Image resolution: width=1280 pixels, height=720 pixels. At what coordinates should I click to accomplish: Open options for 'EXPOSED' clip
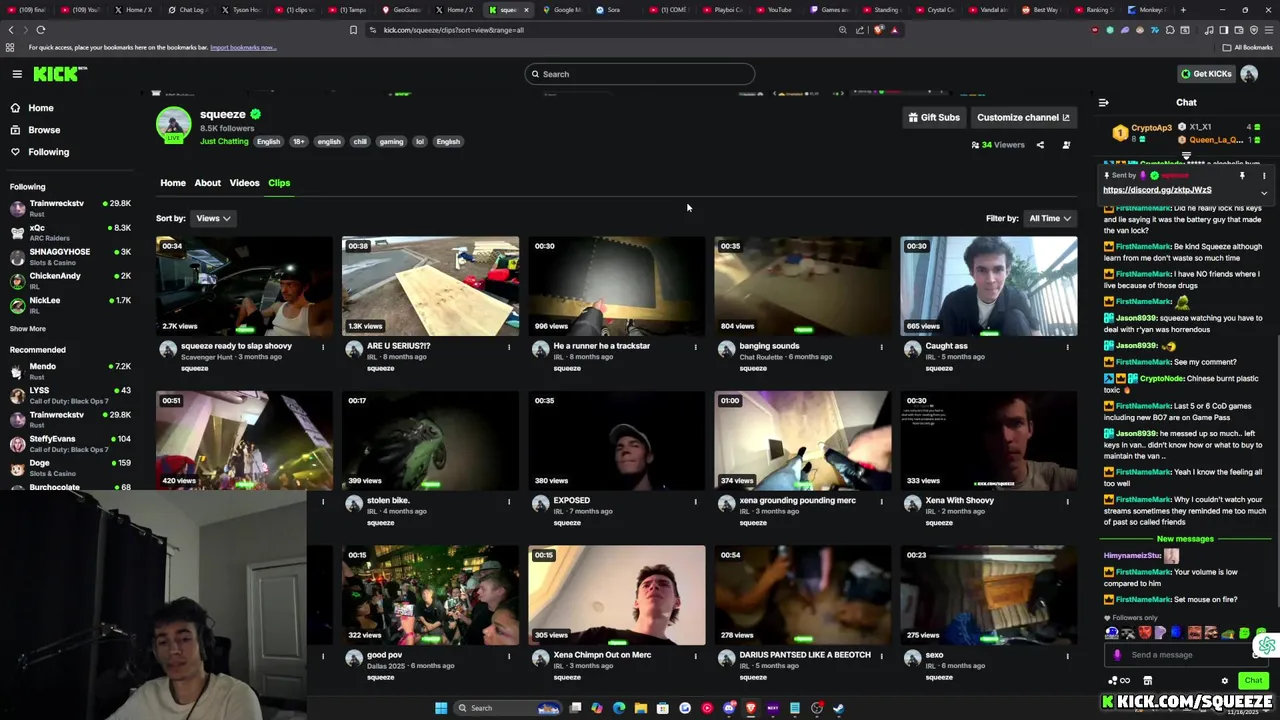pyautogui.click(x=695, y=501)
